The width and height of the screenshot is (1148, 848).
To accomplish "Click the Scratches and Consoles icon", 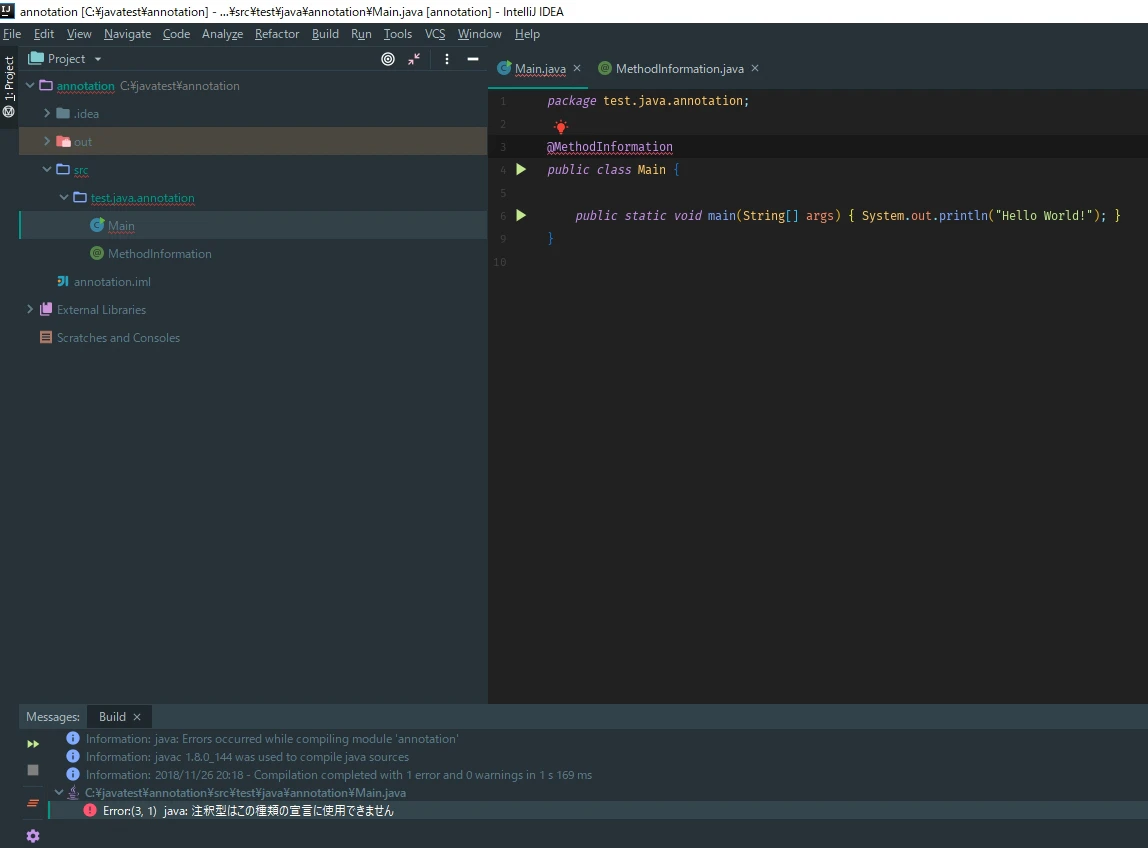I will [x=45, y=338].
